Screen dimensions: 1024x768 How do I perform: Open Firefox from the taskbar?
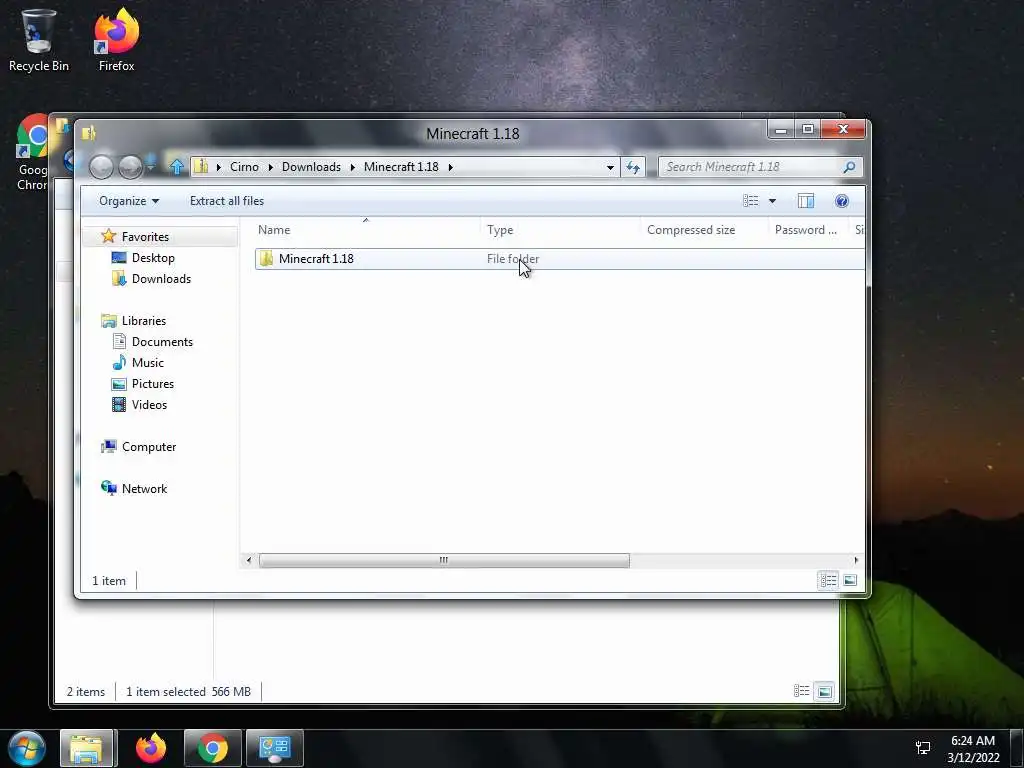pos(151,748)
